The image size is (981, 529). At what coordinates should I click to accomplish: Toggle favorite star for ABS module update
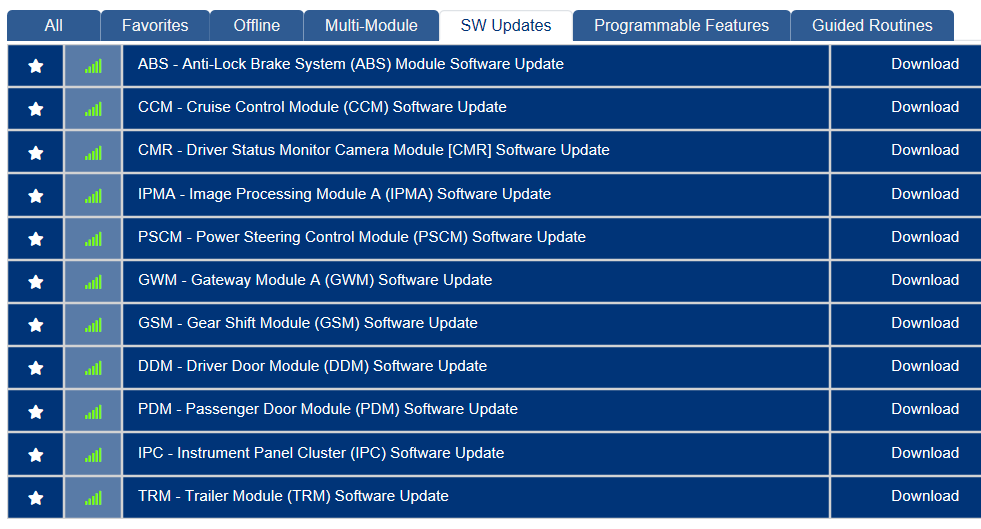[x=36, y=66]
